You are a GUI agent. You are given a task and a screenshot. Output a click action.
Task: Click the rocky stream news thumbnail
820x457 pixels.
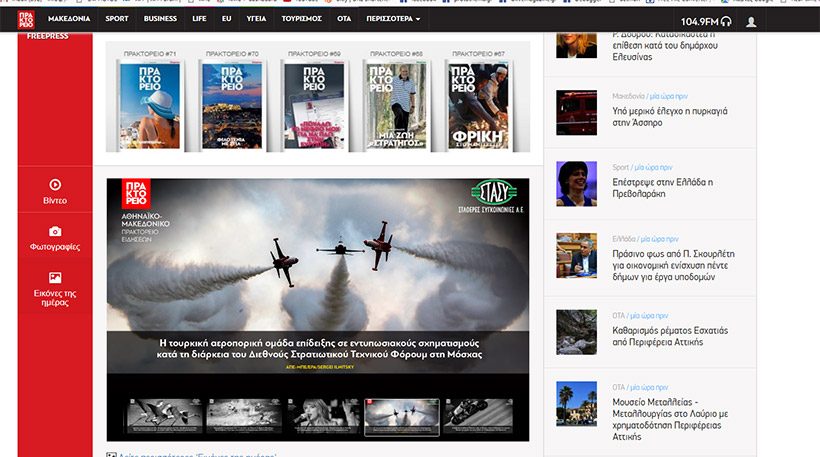(x=576, y=332)
